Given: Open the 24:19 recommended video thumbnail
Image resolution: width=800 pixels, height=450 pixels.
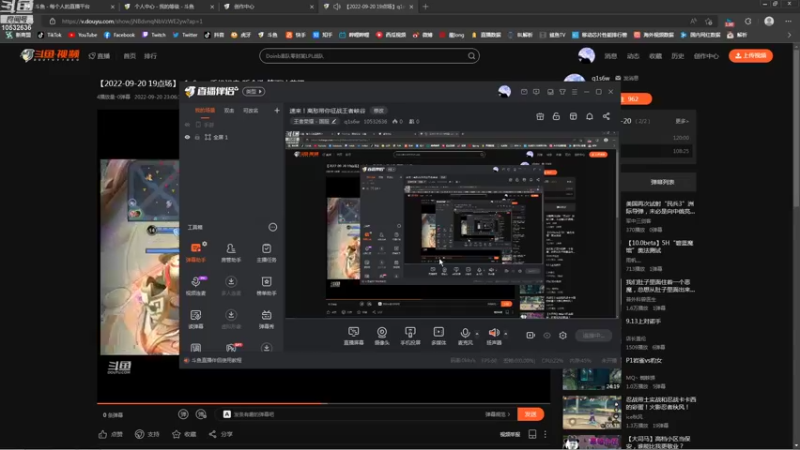Looking at the screenshot, I should [592, 379].
